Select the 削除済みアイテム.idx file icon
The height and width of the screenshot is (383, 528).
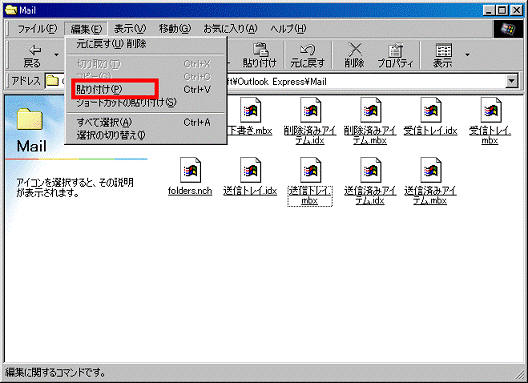tap(310, 110)
